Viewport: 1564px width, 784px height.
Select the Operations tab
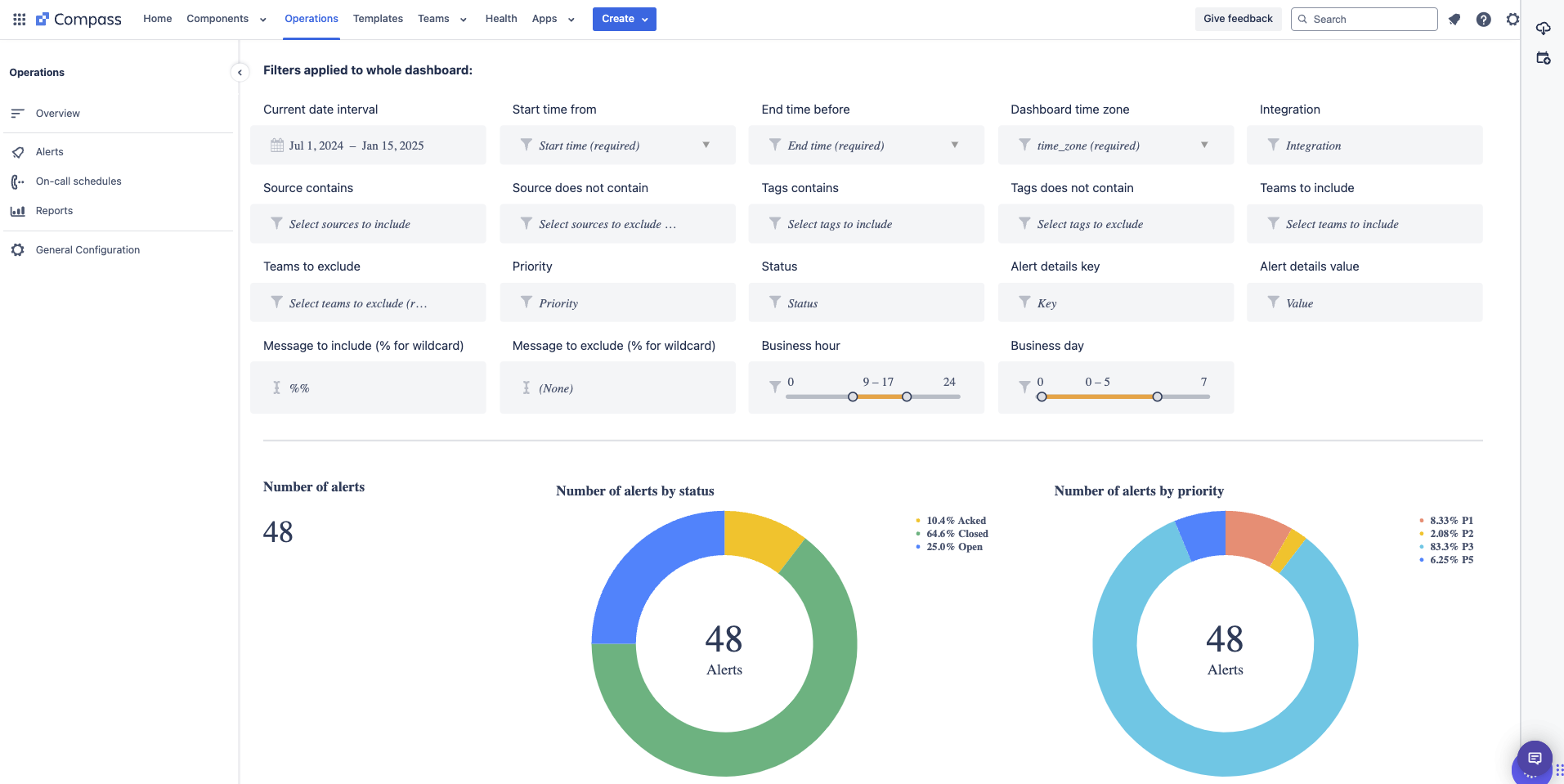(x=311, y=19)
